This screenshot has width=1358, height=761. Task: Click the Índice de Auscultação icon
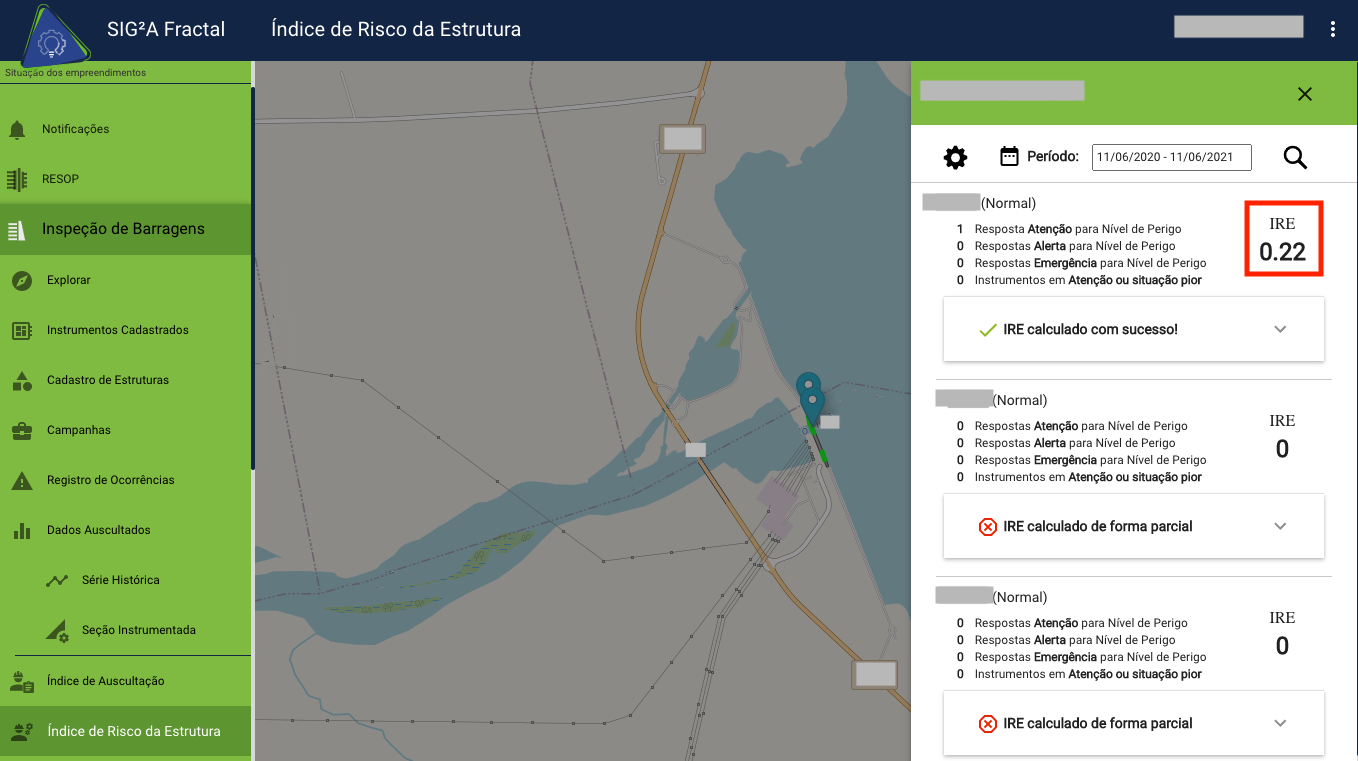[x=22, y=681]
